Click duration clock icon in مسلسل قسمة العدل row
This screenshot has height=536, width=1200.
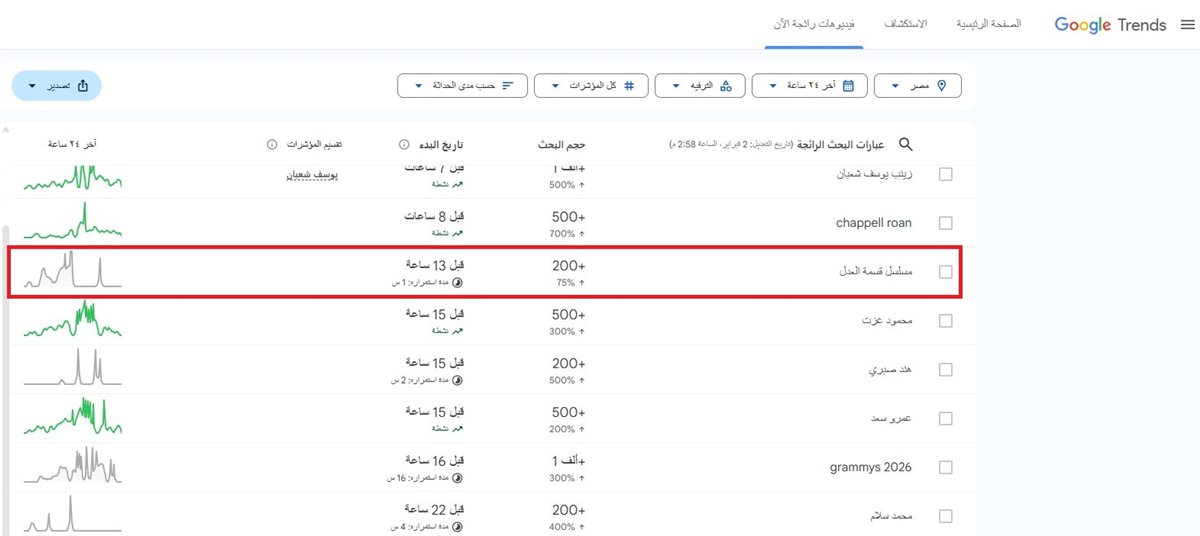pos(458,283)
